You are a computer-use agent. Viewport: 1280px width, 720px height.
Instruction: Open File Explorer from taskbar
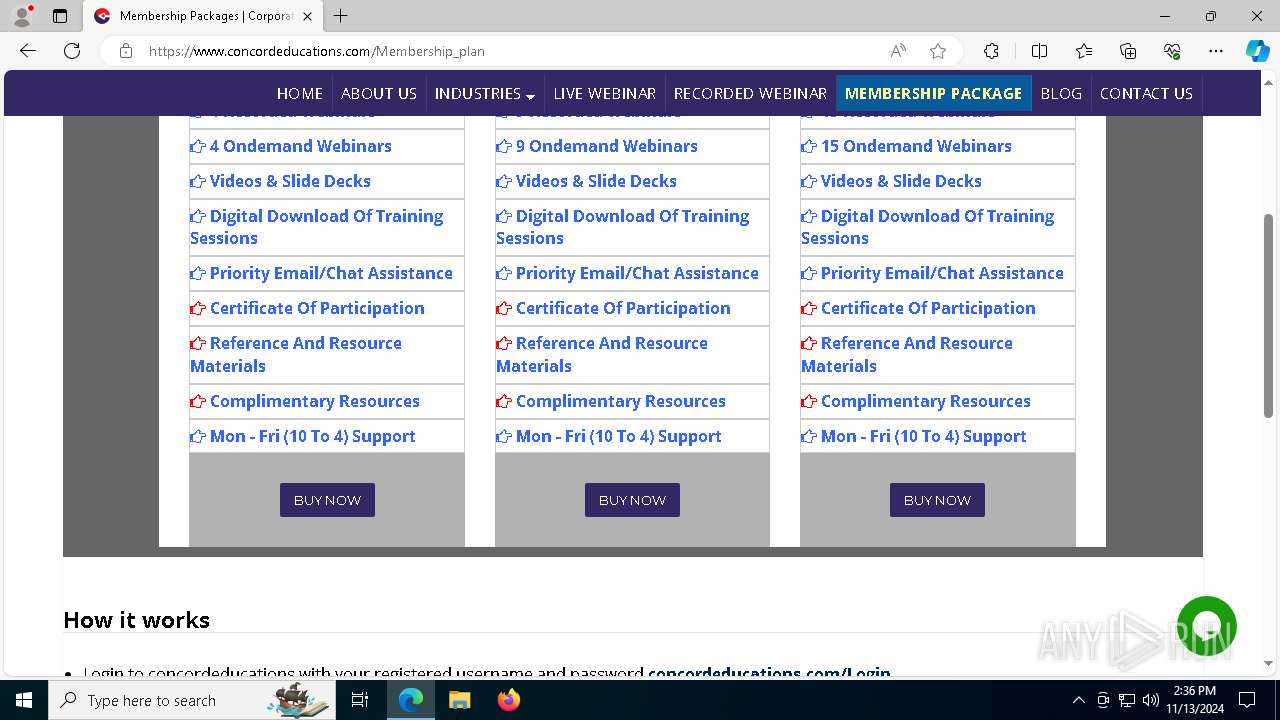point(459,700)
